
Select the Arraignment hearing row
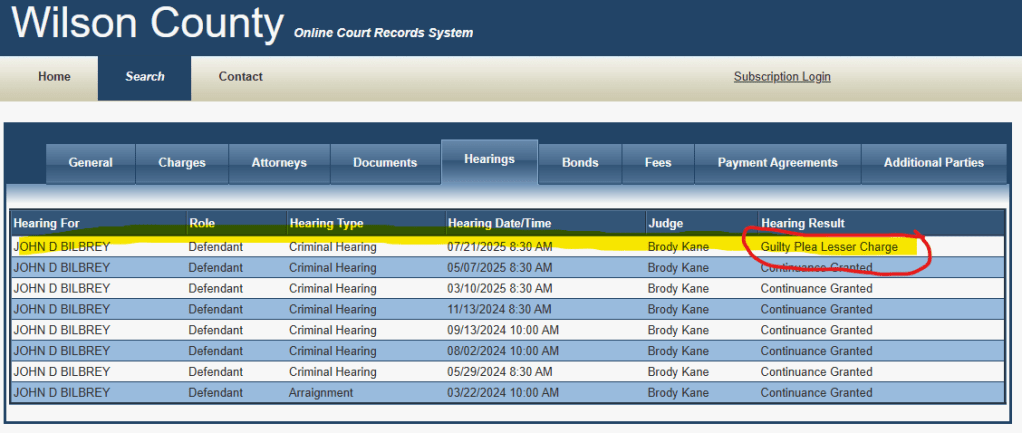321,393
